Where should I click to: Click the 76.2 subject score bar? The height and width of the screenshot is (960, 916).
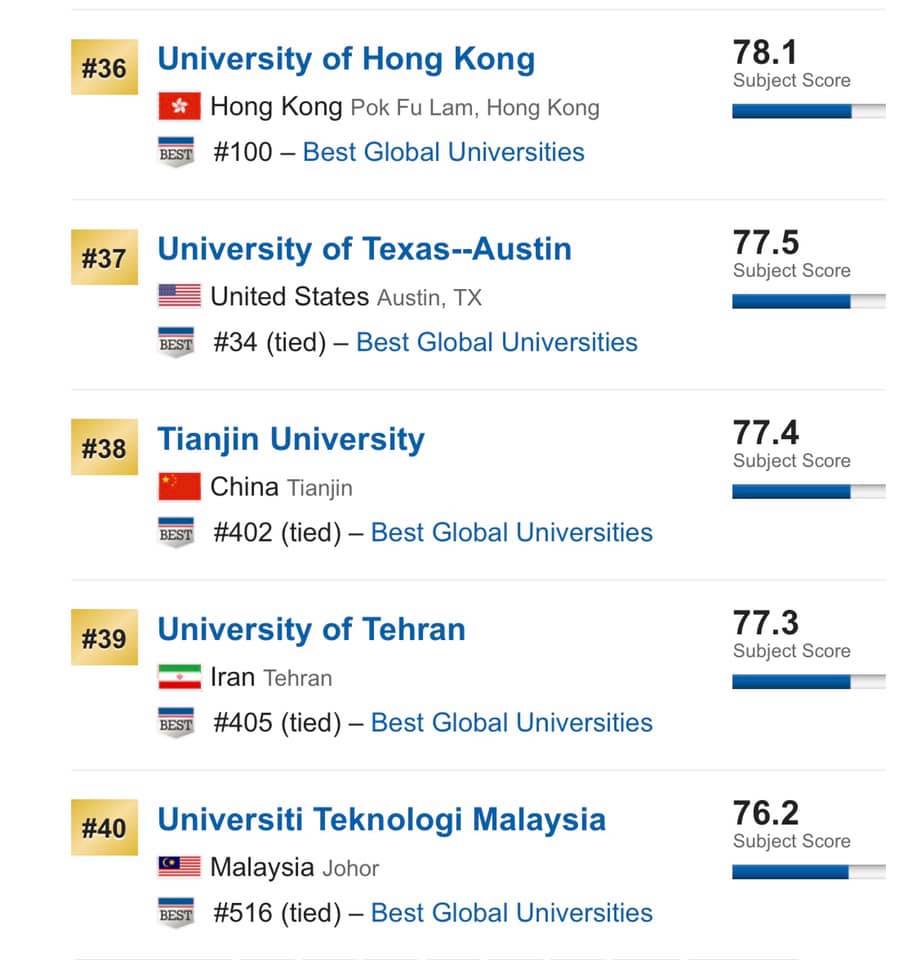tap(809, 871)
